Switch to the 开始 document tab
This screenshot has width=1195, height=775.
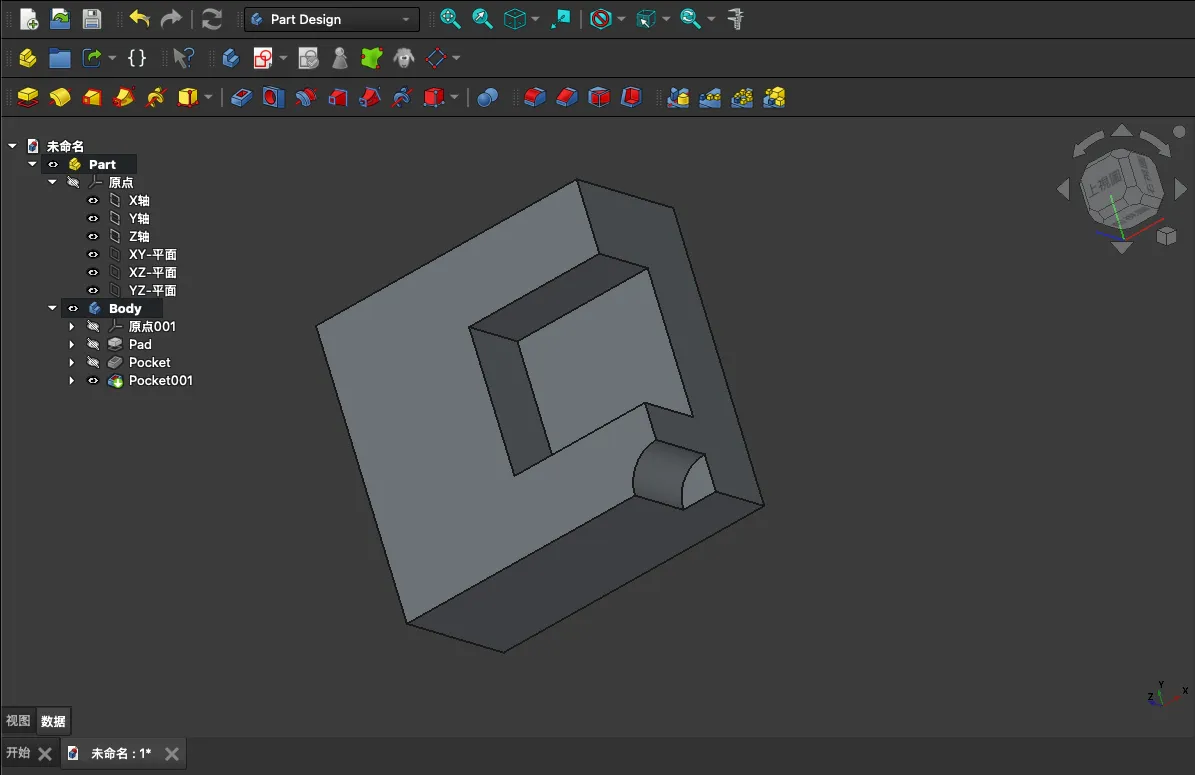click(18, 753)
